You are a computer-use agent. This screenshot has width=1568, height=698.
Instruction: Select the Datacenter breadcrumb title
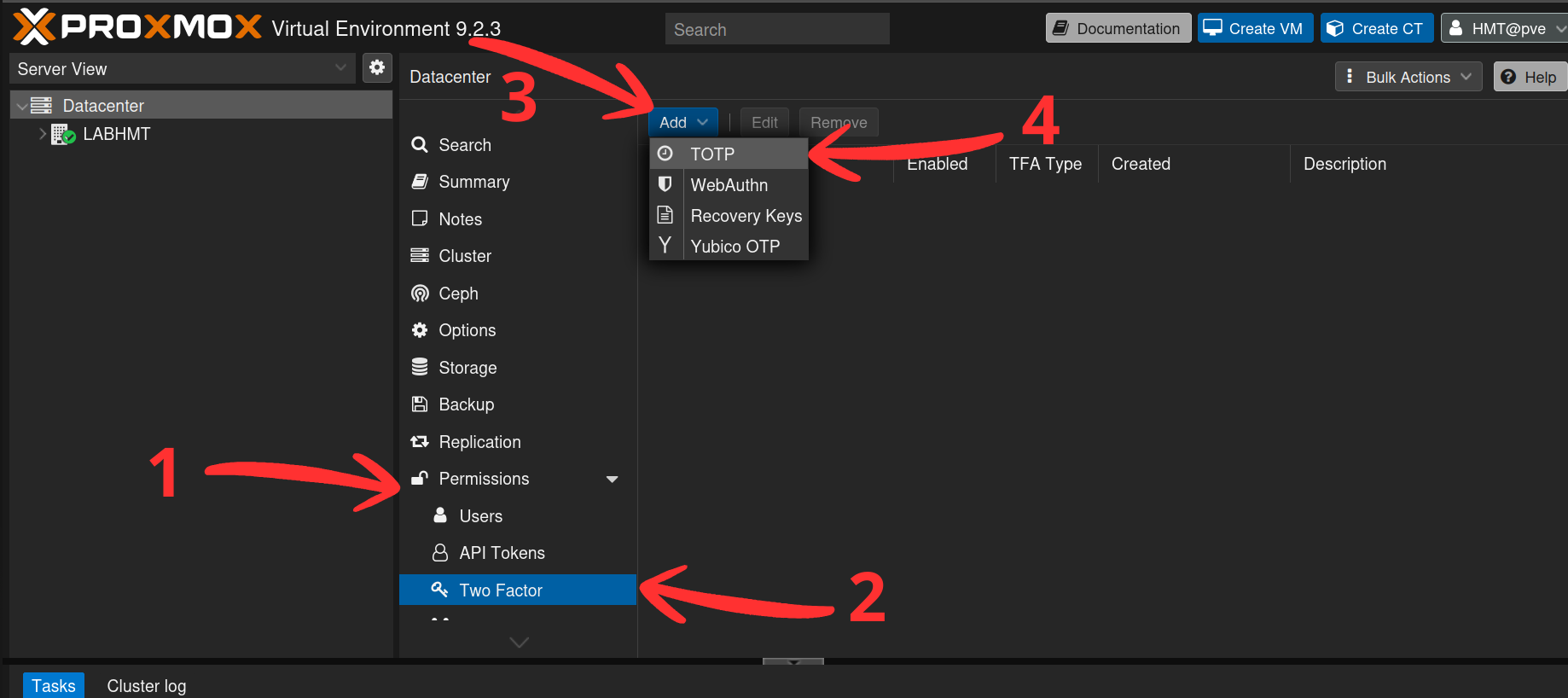(x=450, y=77)
